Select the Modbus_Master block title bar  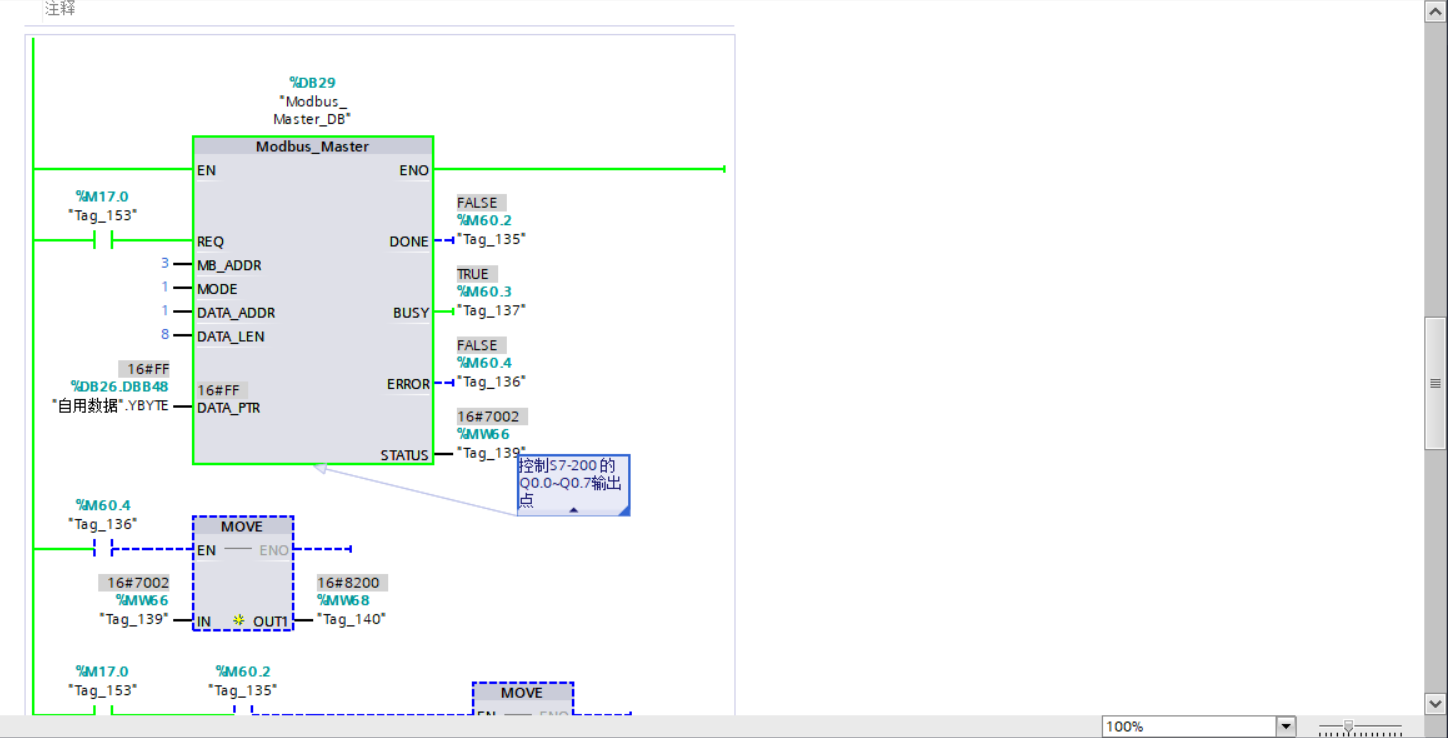tap(312, 146)
